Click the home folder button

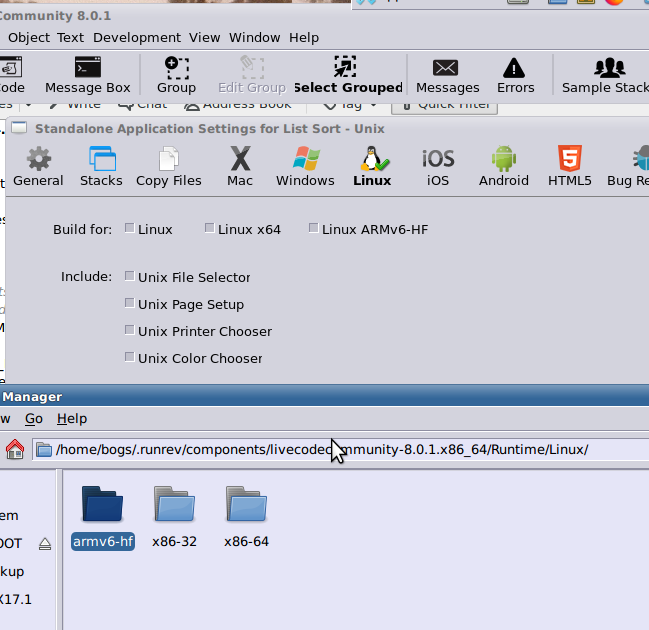click(15, 450)
